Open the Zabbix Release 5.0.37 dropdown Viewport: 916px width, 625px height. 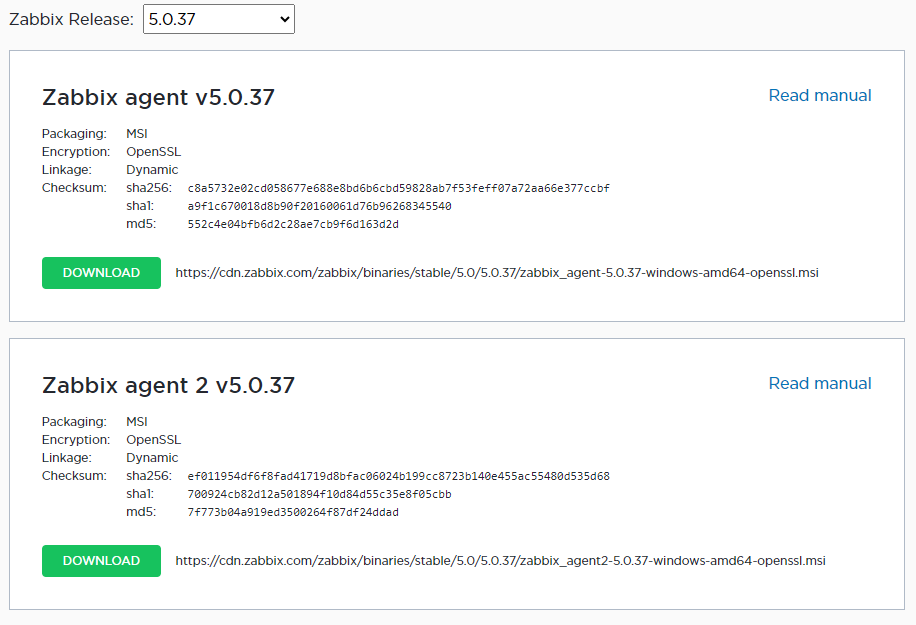click(x=218, y=19)
